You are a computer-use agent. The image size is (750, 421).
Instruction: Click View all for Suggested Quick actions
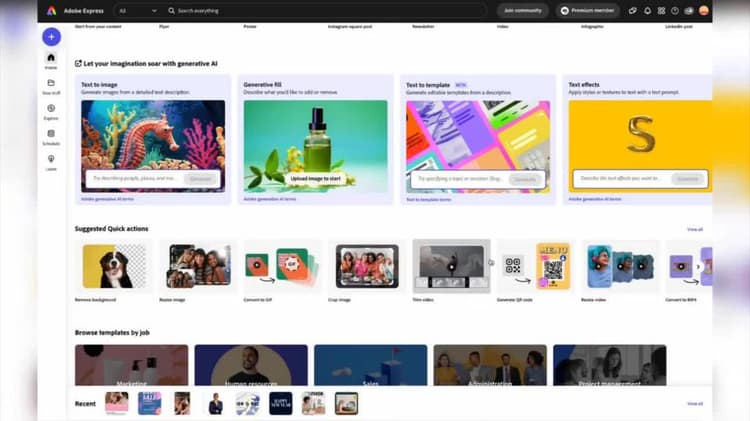click(x=695, y=230)
